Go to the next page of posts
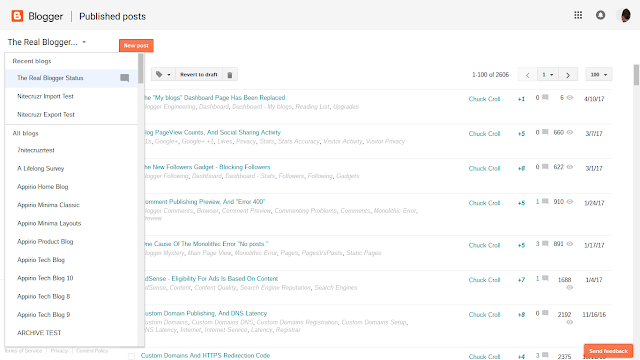Screen dimensions: 640x360 coord(568,75)
